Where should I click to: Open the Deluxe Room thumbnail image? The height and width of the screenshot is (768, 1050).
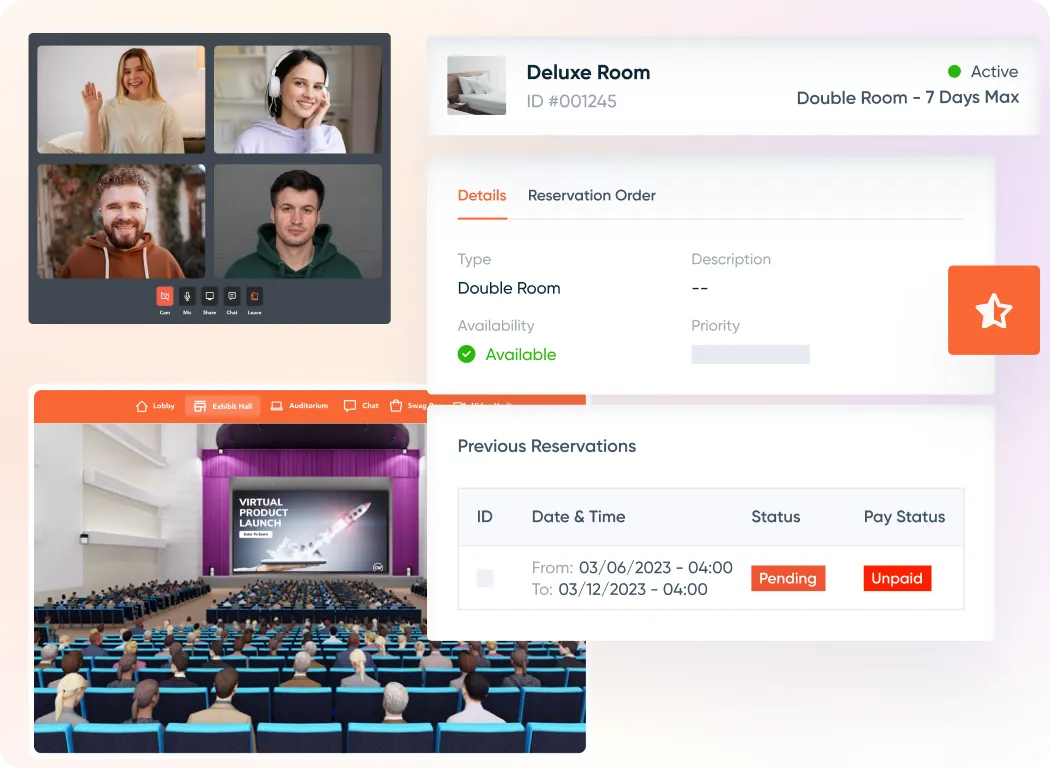tap(476, 86)
